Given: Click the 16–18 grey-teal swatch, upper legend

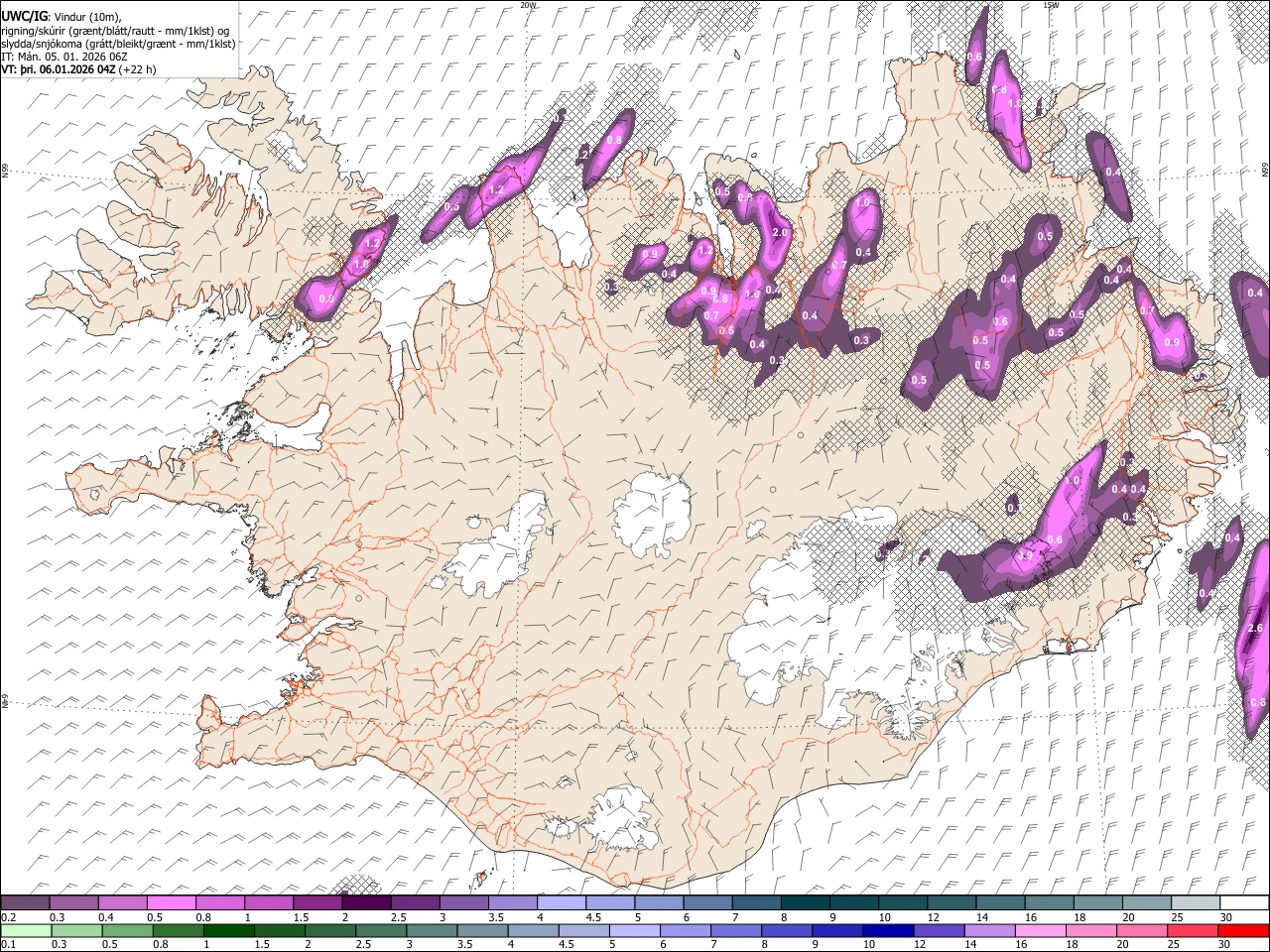Looking at the screenshot, I should 1049,902.
